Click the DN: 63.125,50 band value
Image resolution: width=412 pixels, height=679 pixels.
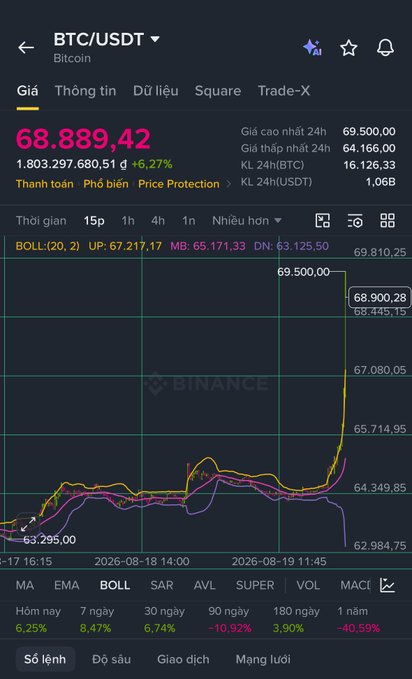(291, 246)
